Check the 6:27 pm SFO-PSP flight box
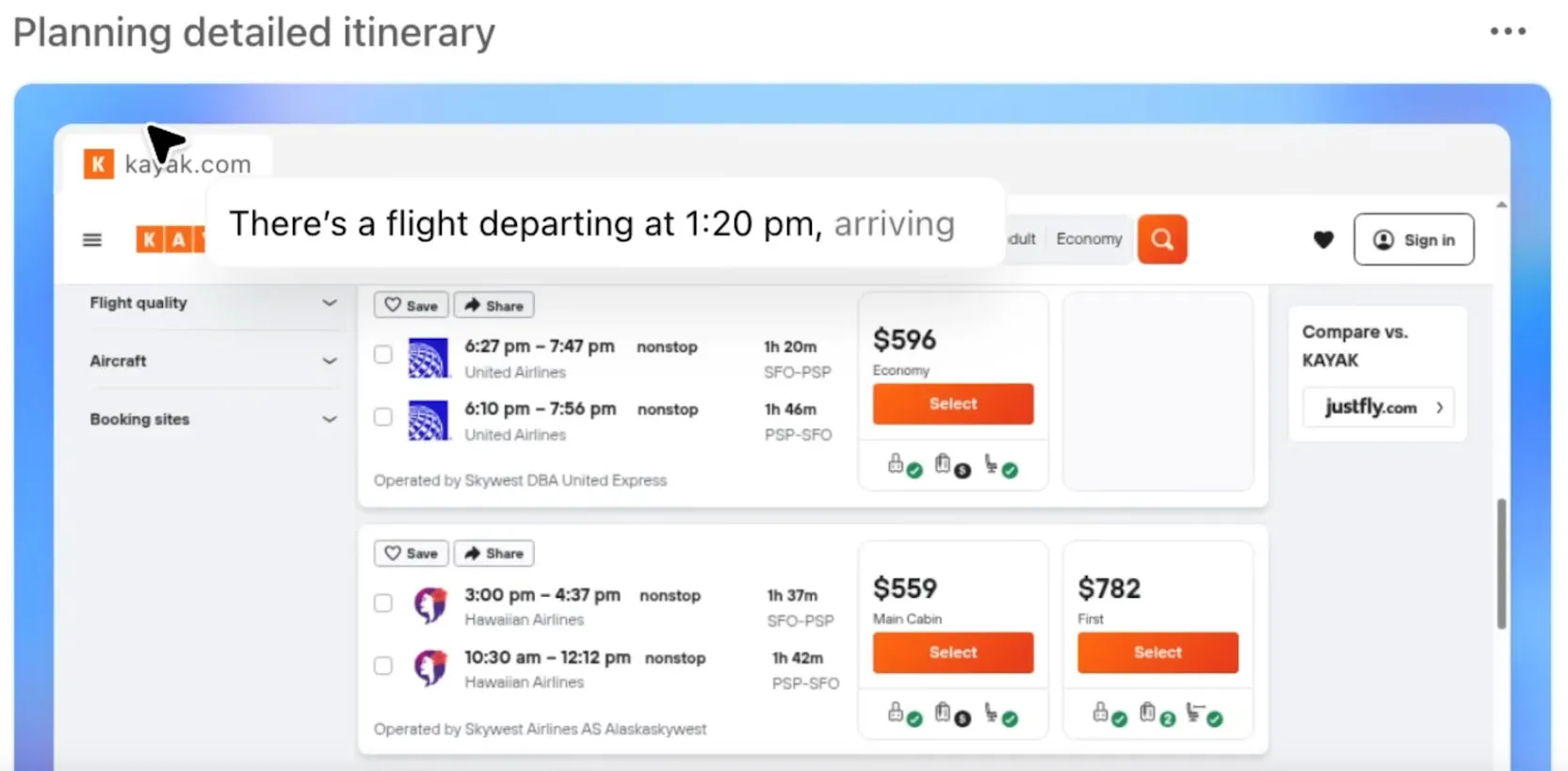This screenshot has width=1568, height=771. pos(383,355)
